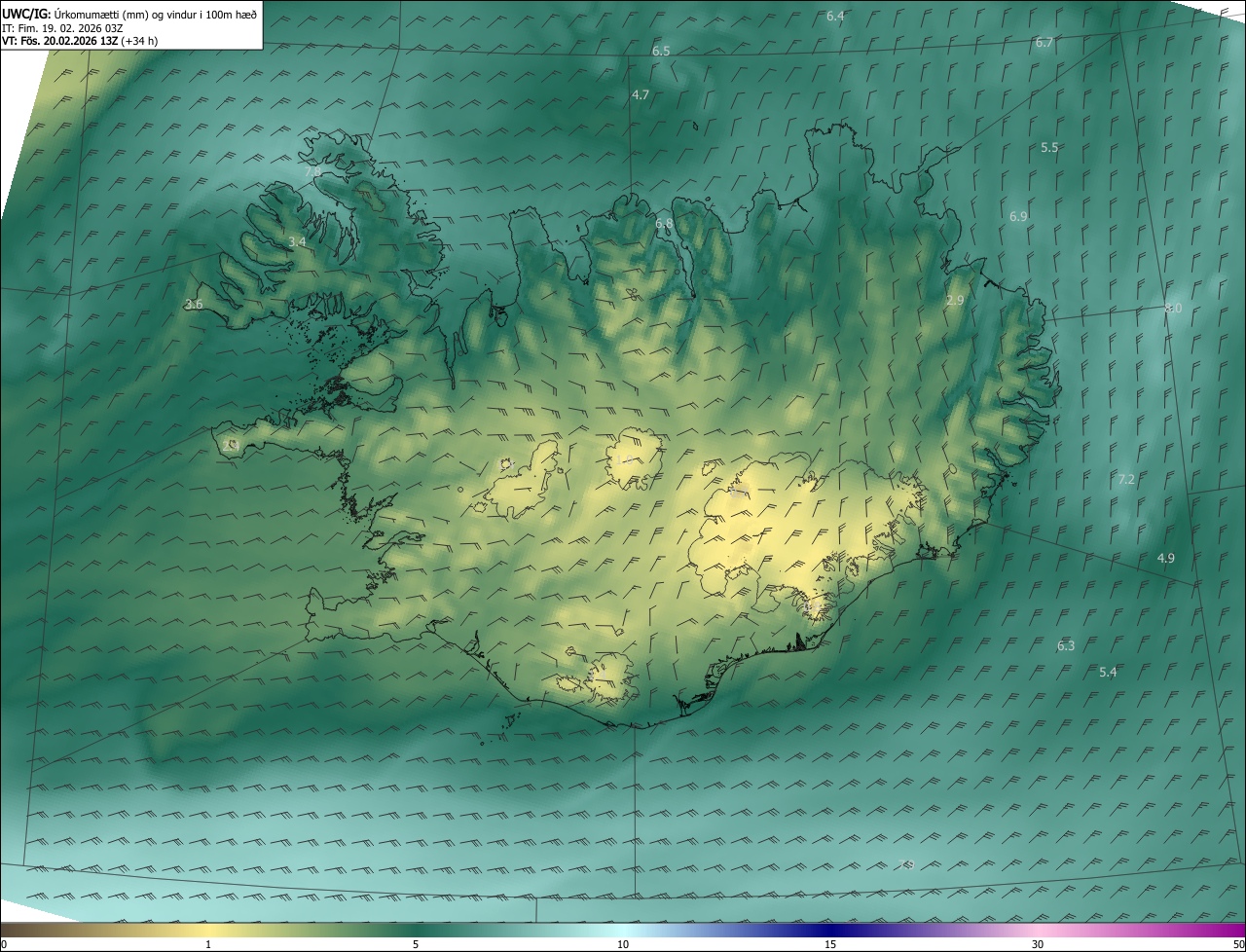Click the 3.4 value label on the map

297,241
